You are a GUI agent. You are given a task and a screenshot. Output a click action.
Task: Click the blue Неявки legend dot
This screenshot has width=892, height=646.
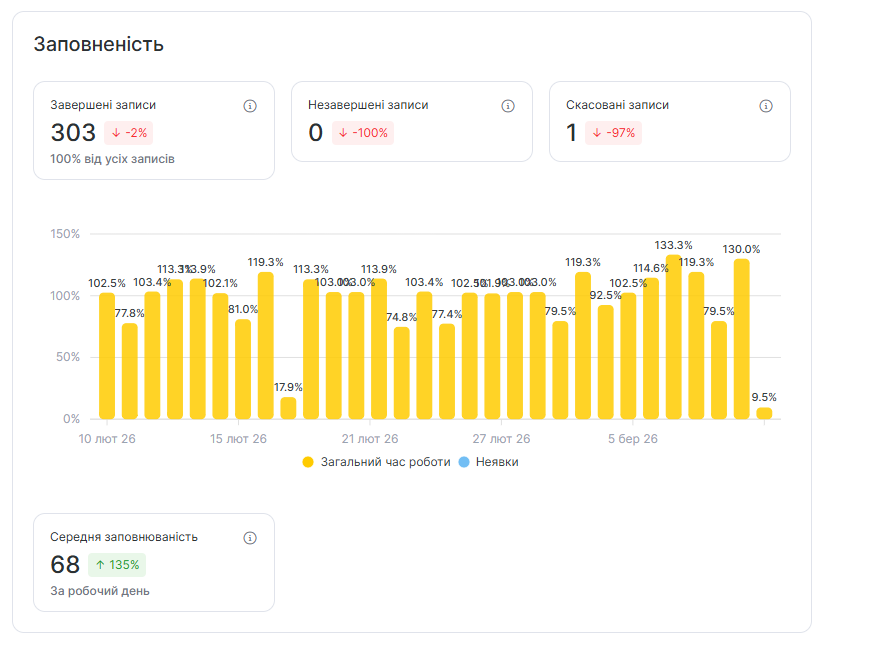pos(463,462)
